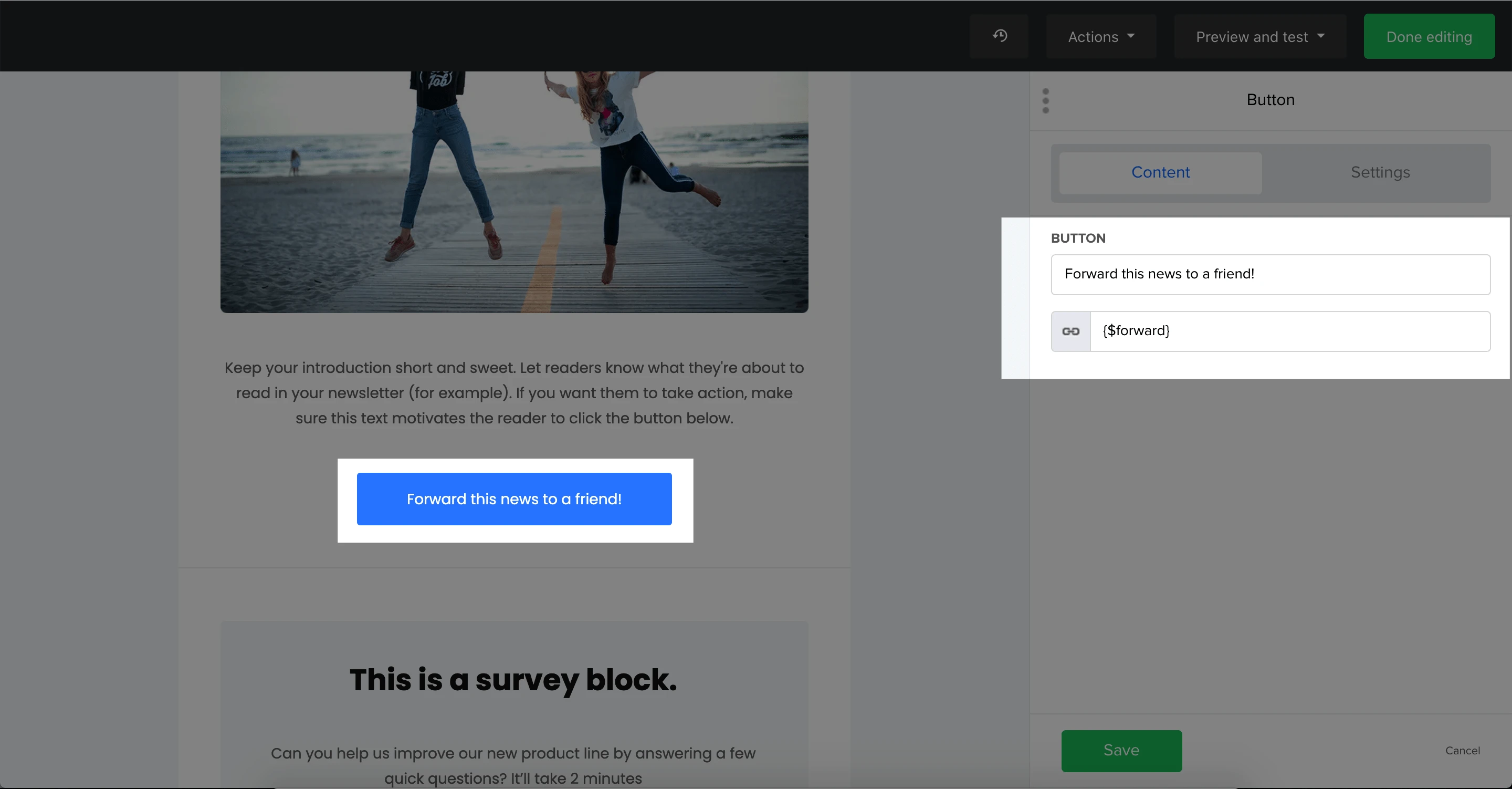Select the blue Forward this news button

(514, 499)
